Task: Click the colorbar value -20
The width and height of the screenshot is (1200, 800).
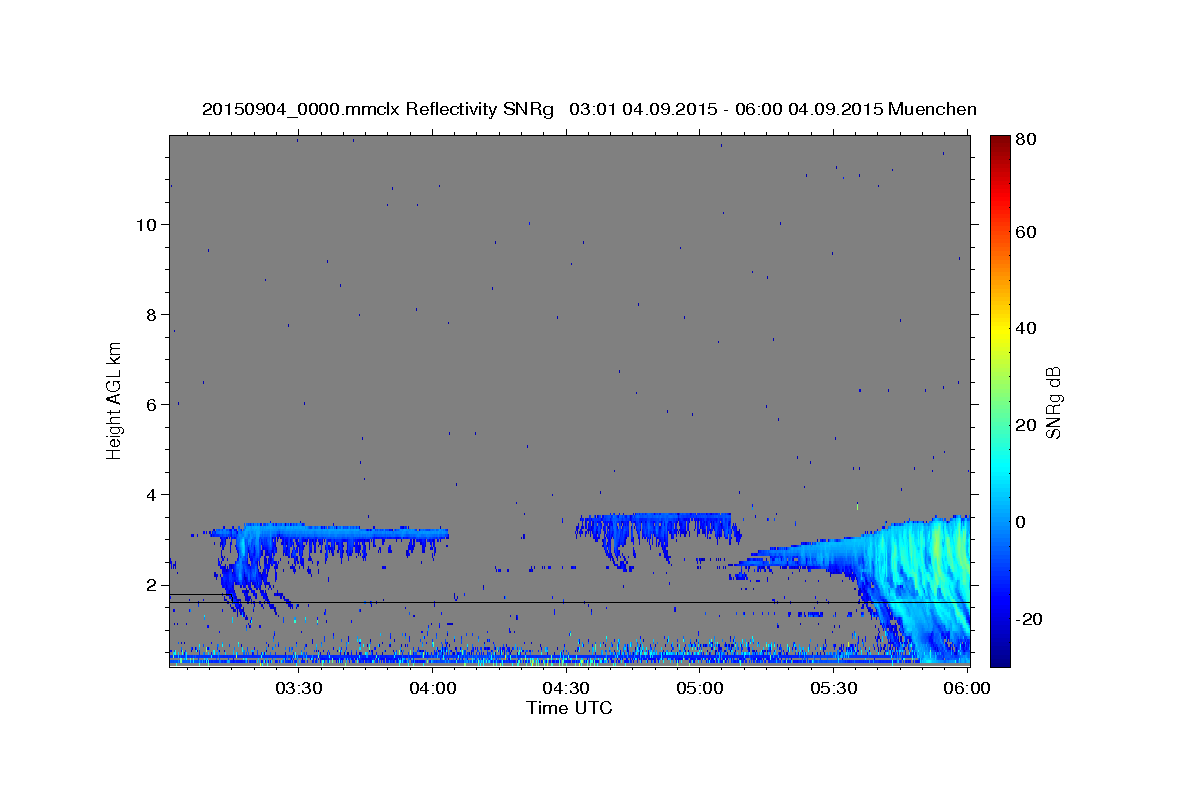Action: [x=1029, y=618]
